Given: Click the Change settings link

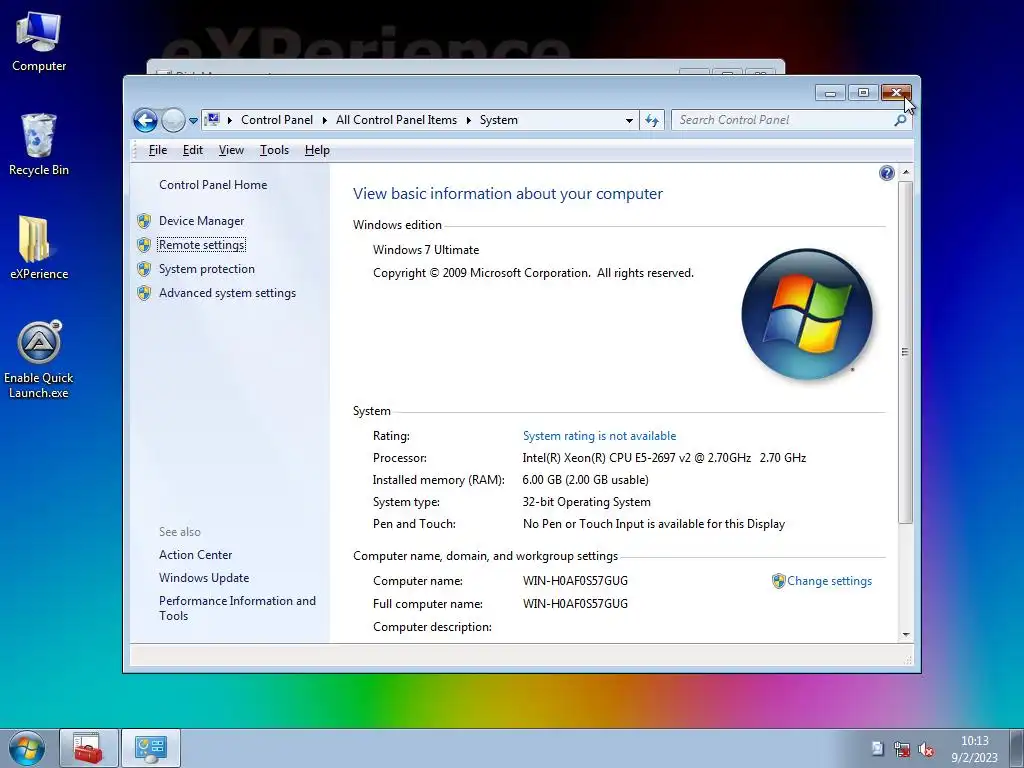Looking at the screenshot, I should click(x=829, y=581).
